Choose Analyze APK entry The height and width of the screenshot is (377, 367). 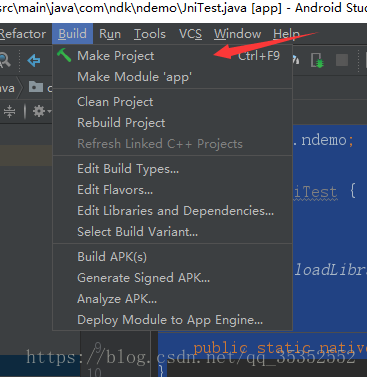(173, 299)
